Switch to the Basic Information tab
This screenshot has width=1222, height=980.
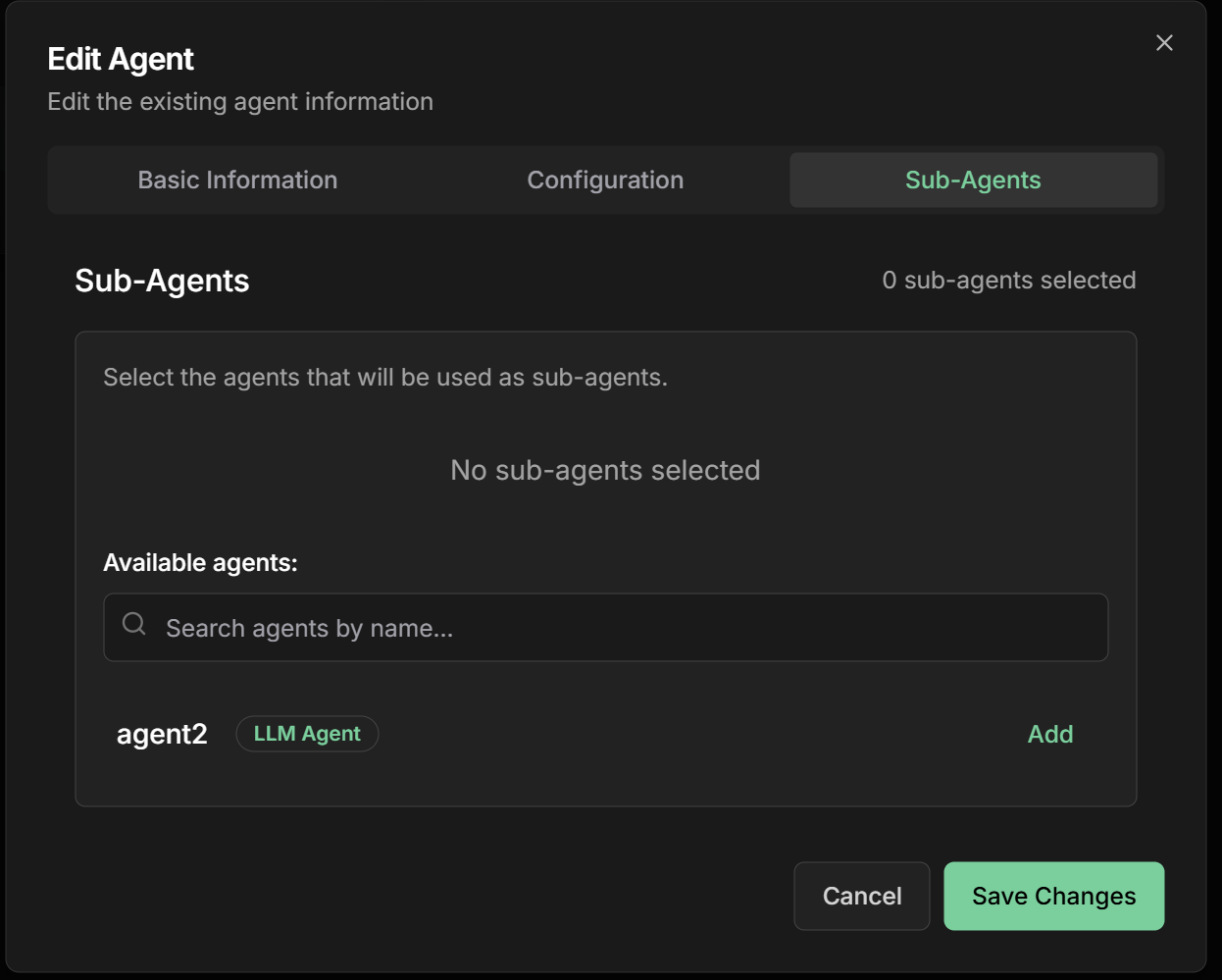(x=238, y=180)
